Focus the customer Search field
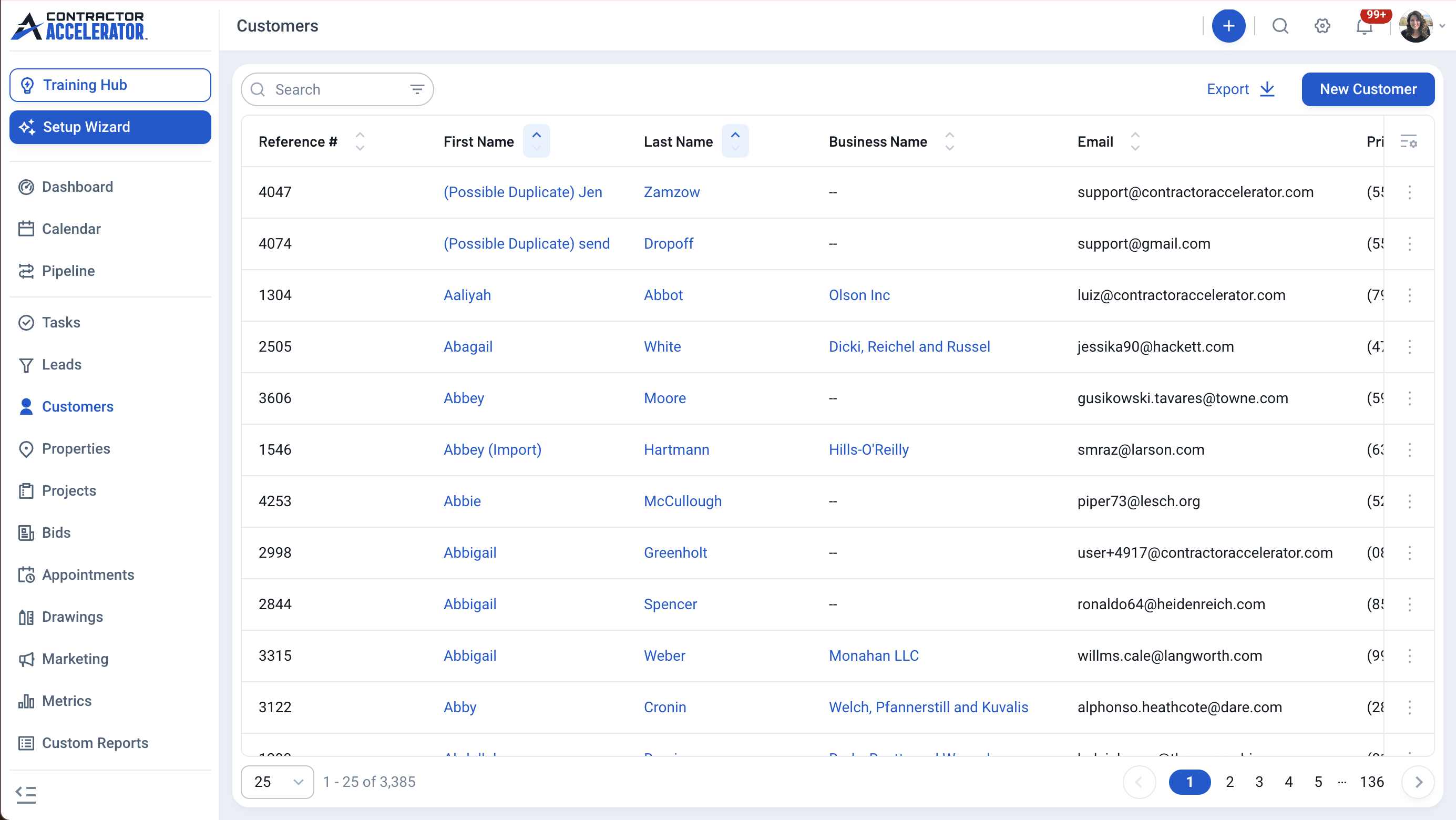The image size is (1456, 820). (x=337, y=89)
